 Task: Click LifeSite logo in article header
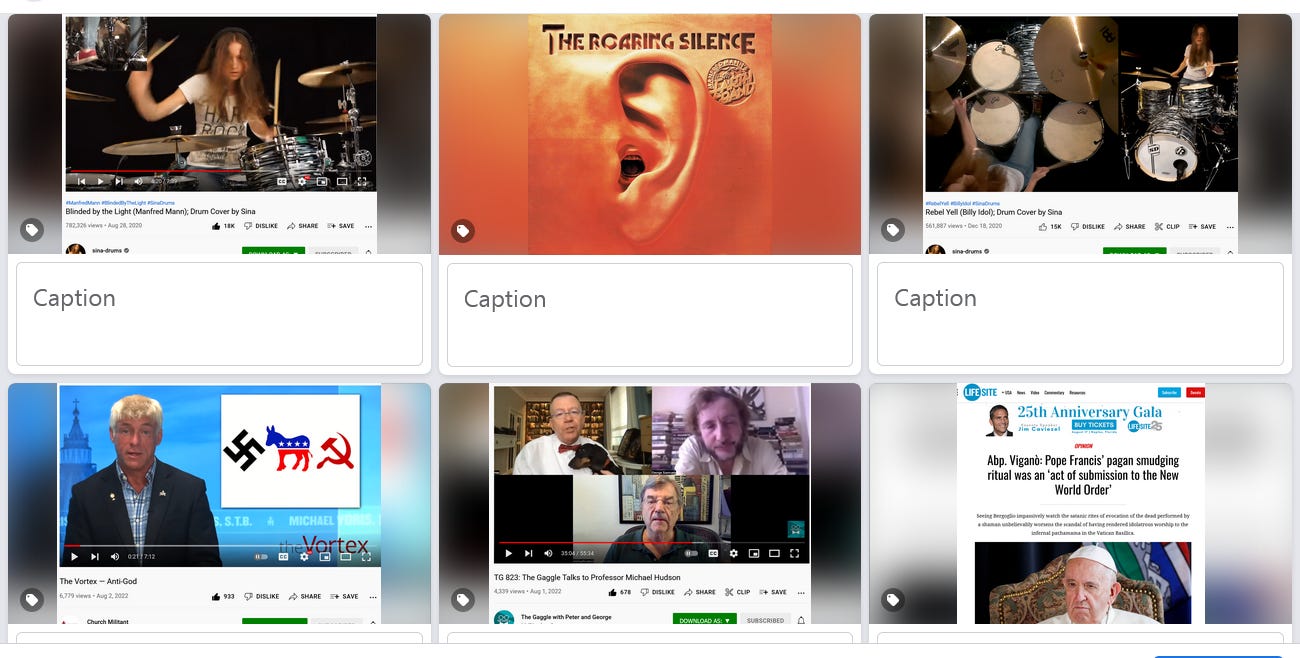pos(980,392)
